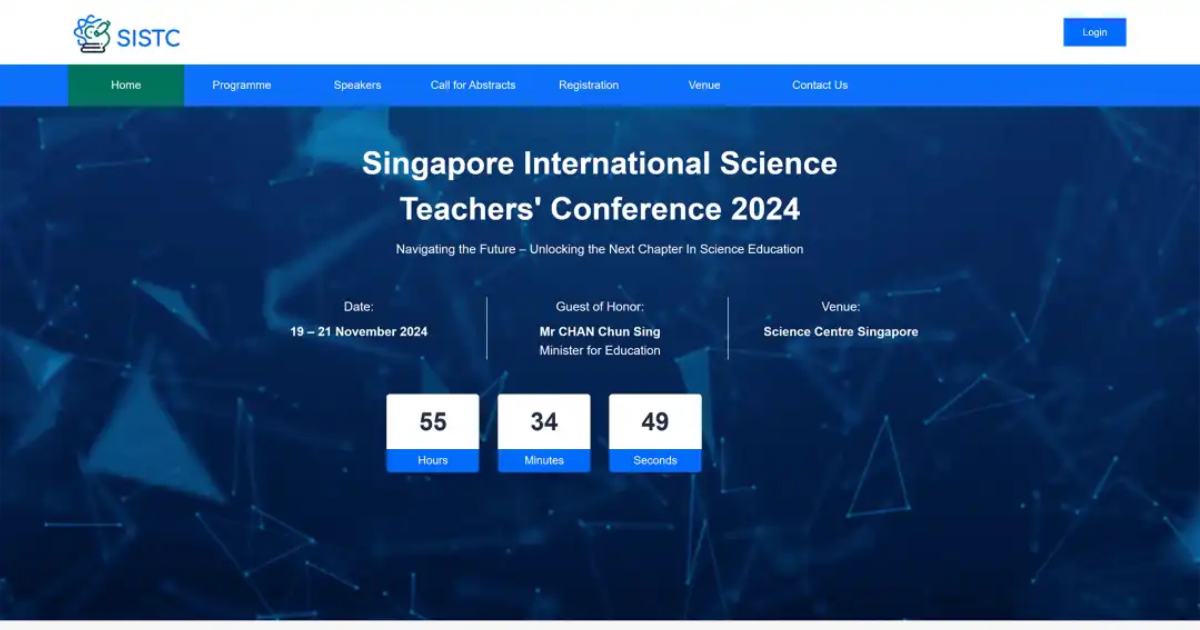
Task: Select the Mr CHAN Chun Sing name
Action: pos(599,332)
